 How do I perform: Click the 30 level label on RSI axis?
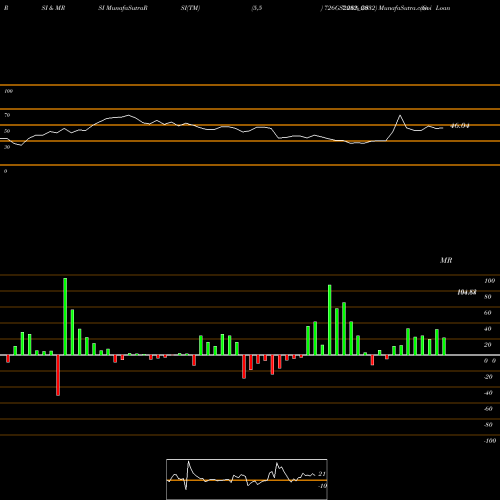(7, 147)
